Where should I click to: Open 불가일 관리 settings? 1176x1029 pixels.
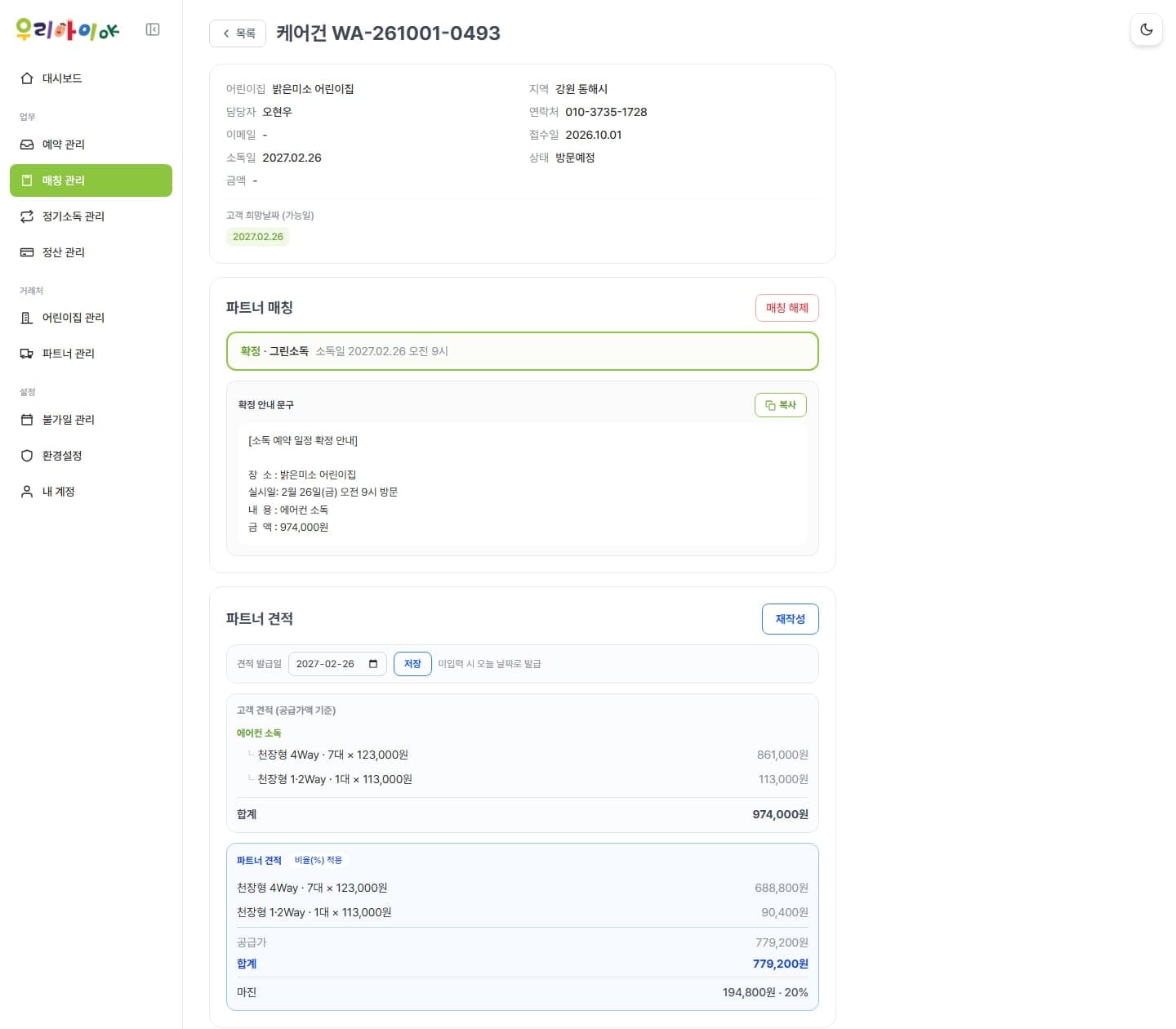point(91,420)
